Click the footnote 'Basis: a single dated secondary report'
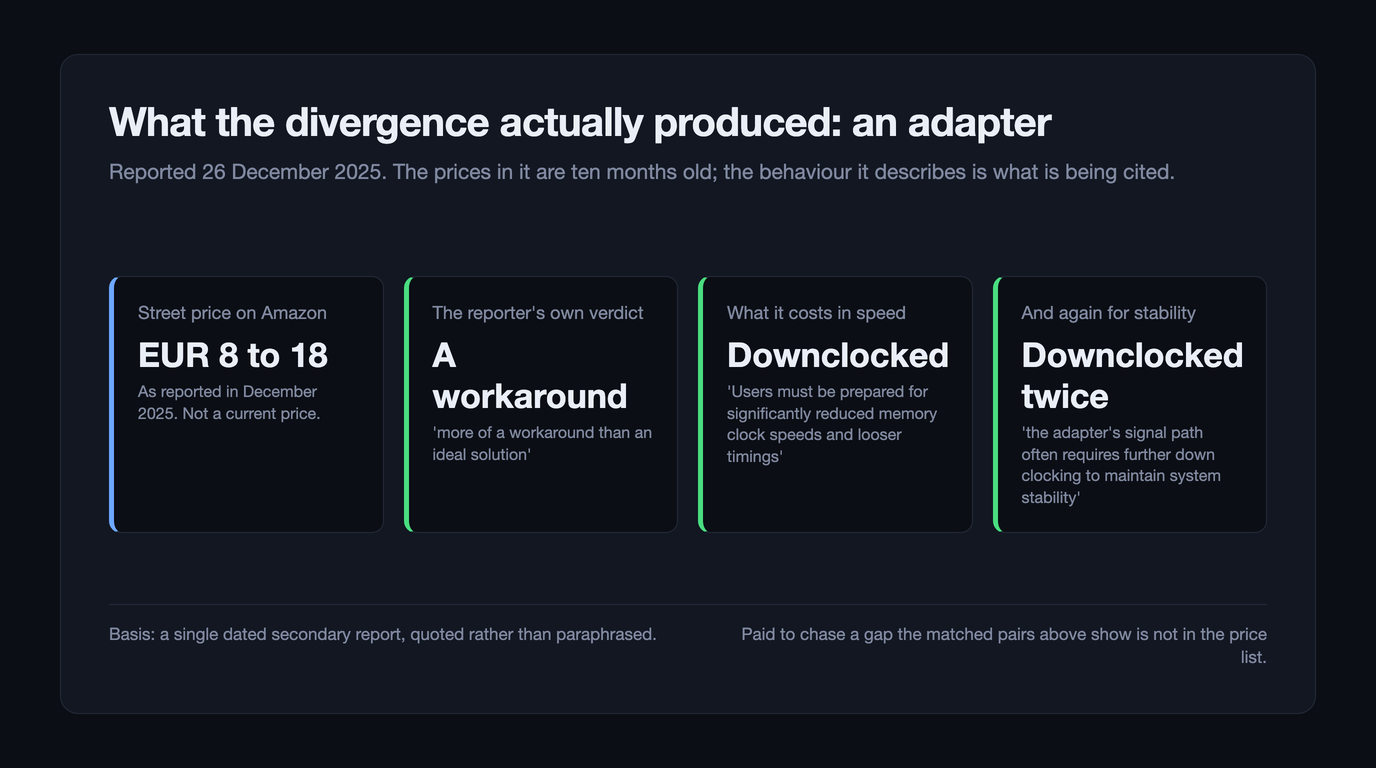Screen dimensions: 1376x768 coord(383,634)
